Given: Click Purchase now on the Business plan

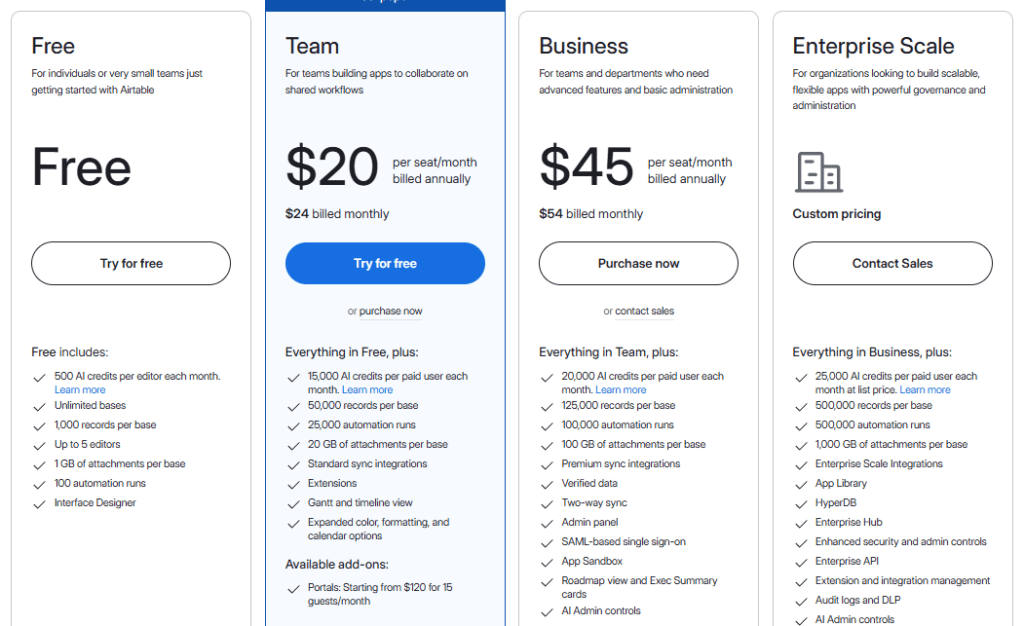Looking at the screenshot, I should pyautogui.click(x=638, y=263).
